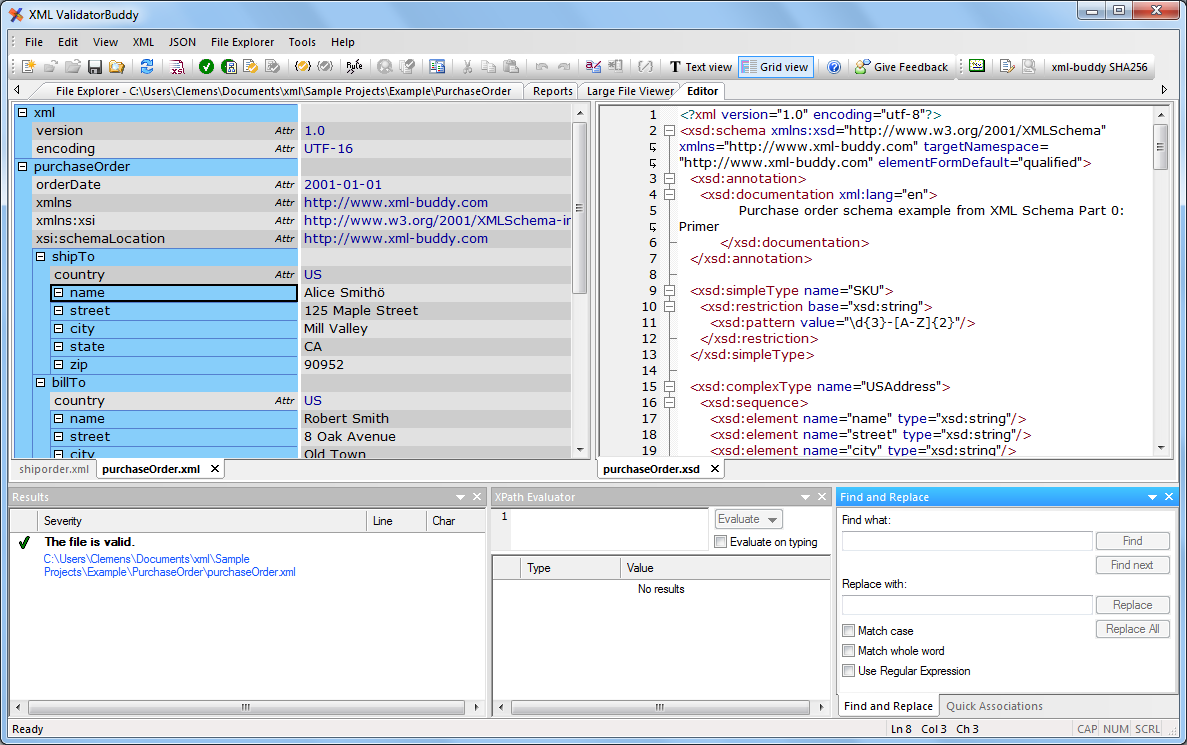Fold xsd:complexType USAddress at line 15
The image size is (1187, 745).
(669, 387)
